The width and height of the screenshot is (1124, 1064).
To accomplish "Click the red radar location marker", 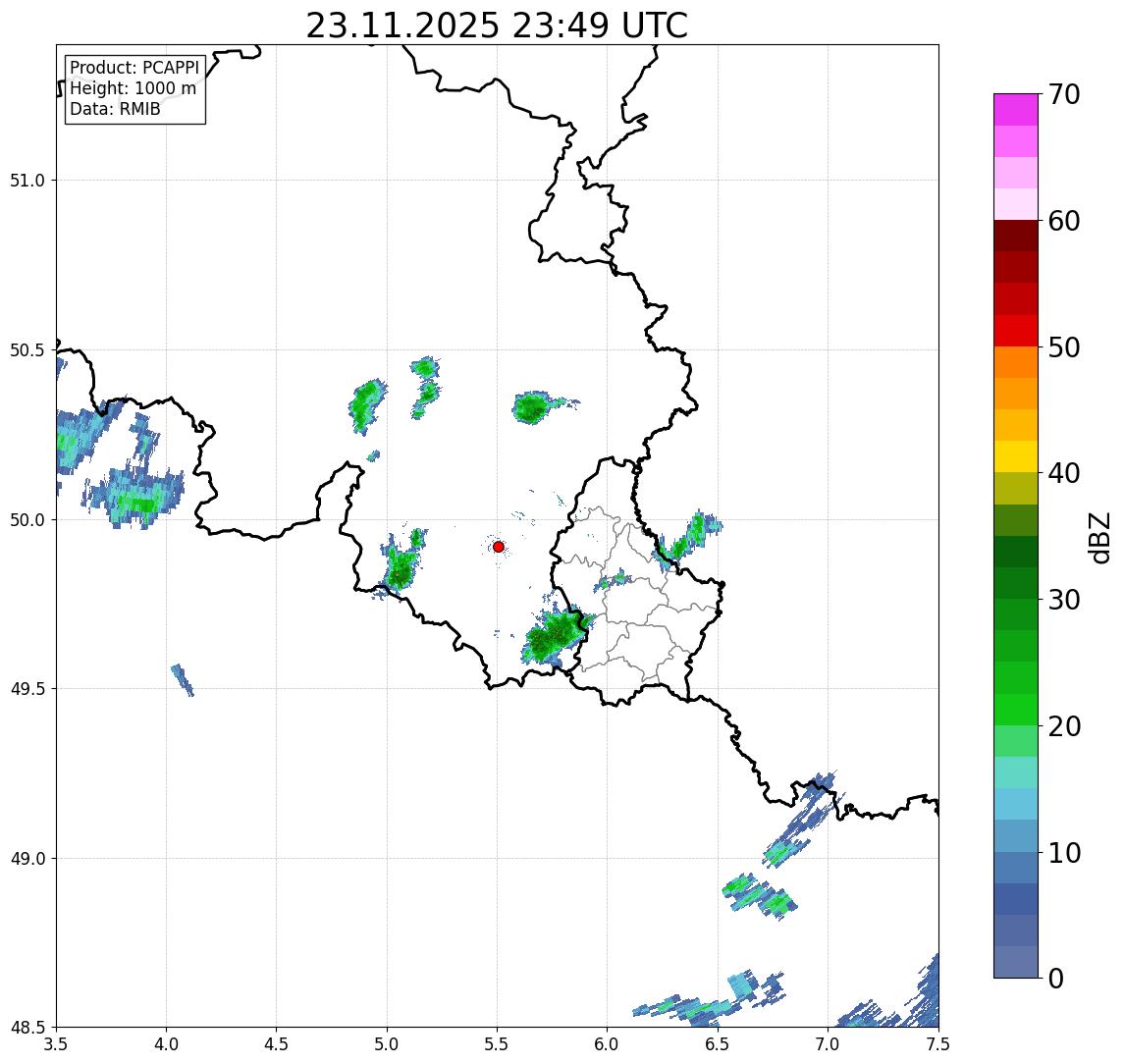I will point(499,547).
